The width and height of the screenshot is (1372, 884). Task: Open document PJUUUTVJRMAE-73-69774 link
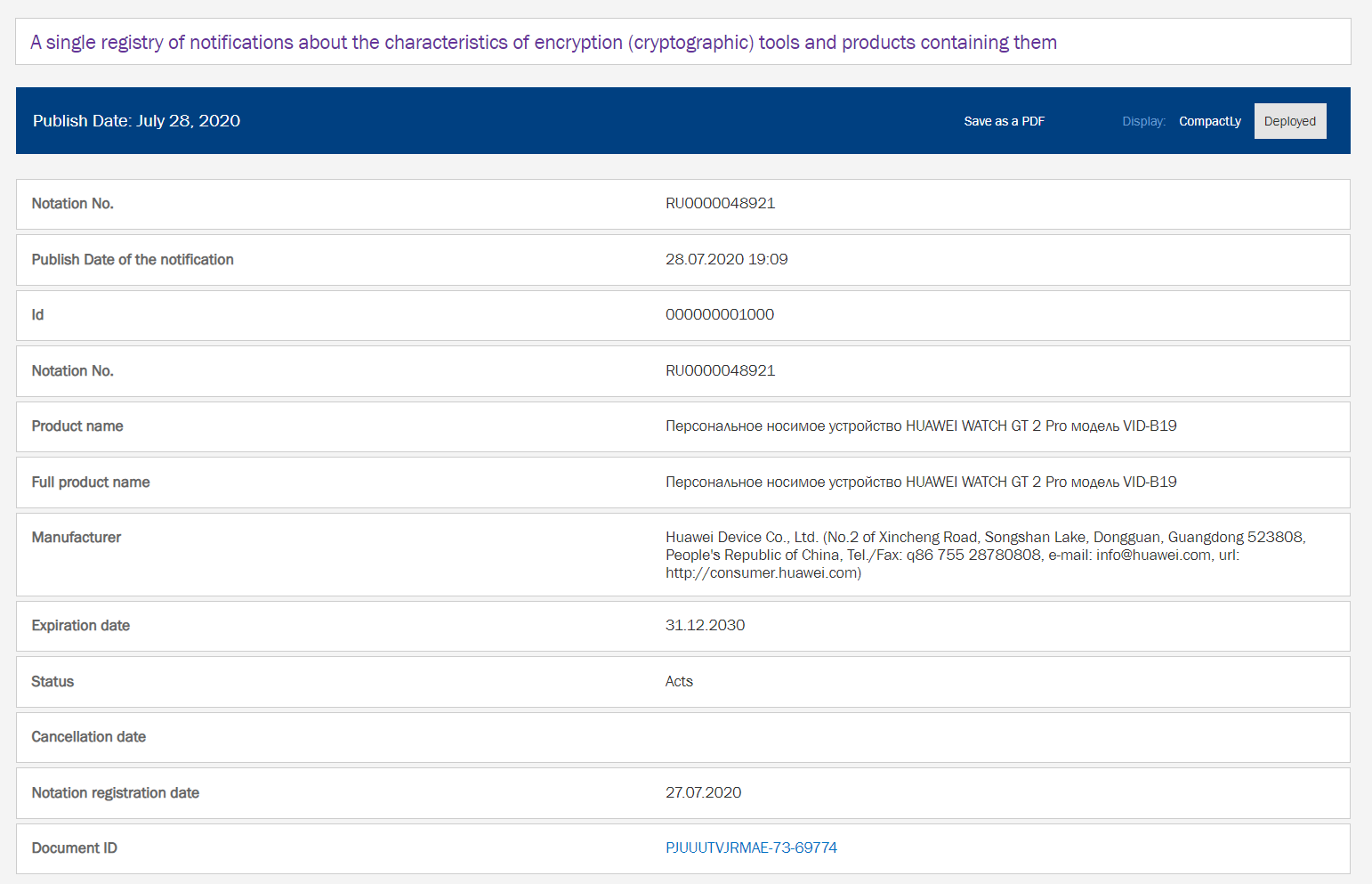point(751,848)
